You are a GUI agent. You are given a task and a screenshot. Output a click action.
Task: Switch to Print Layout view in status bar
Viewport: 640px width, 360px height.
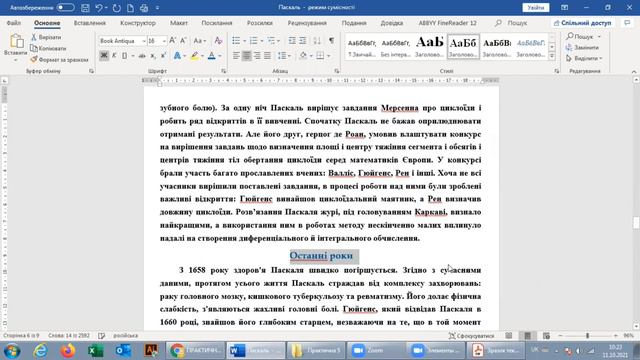[x=527, y=336]
